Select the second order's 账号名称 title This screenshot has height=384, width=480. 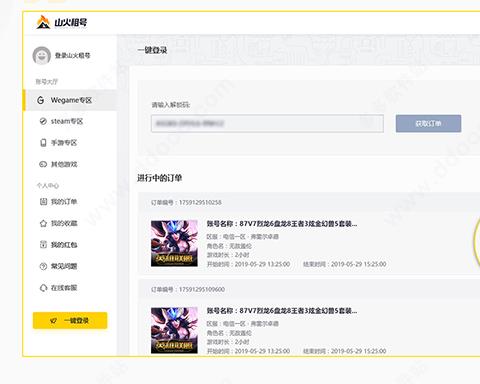282,311
